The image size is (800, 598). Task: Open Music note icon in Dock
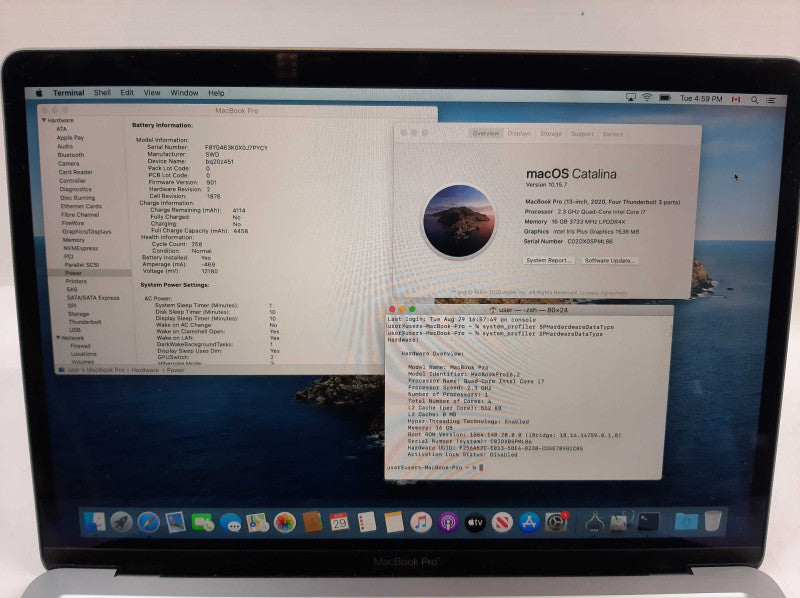[421, 522]
